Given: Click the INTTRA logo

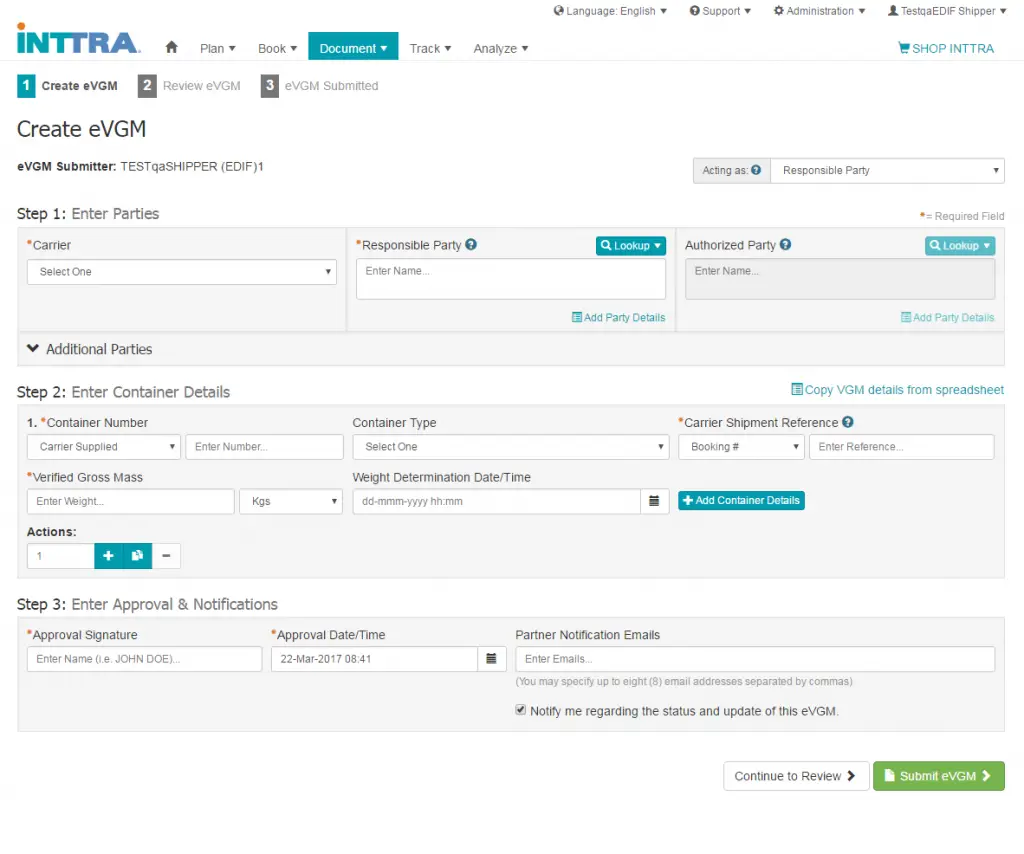Looking at the screenshot, I should coord(78,39).
